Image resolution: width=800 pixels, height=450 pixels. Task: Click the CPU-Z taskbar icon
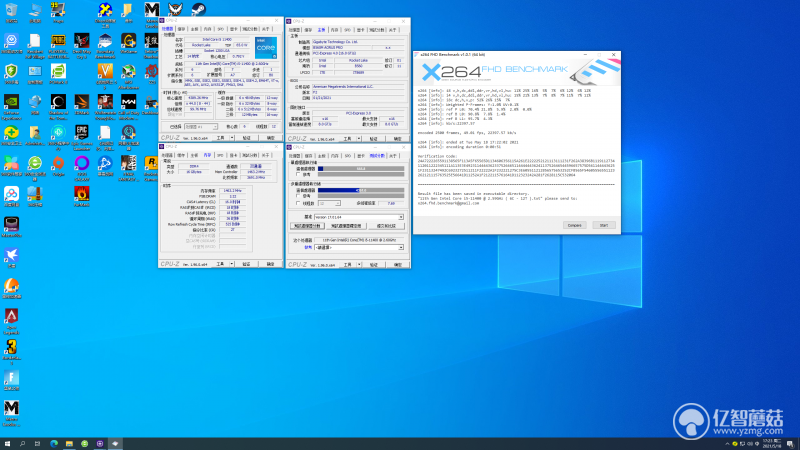[x=99, y=444]
